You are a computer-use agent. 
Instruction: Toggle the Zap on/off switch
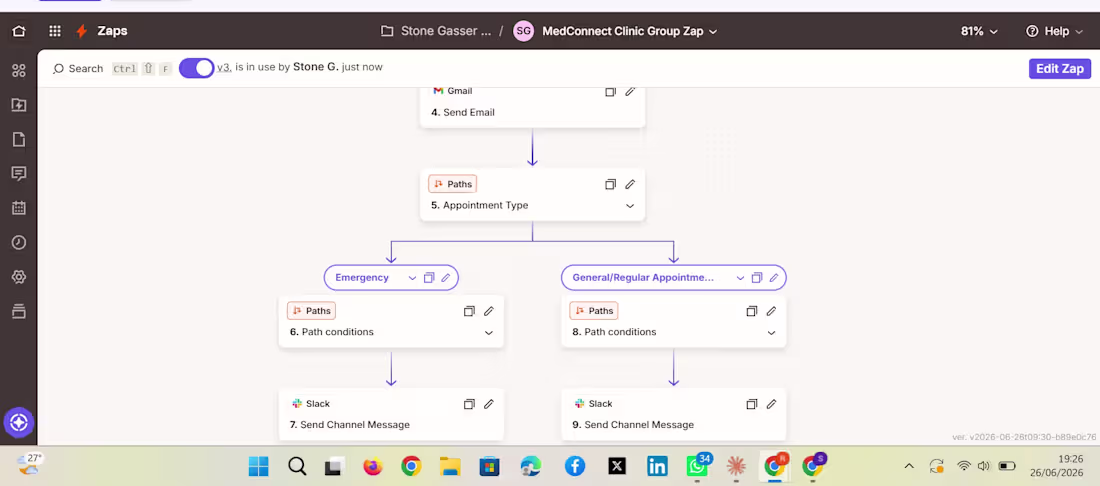point(196,68)
